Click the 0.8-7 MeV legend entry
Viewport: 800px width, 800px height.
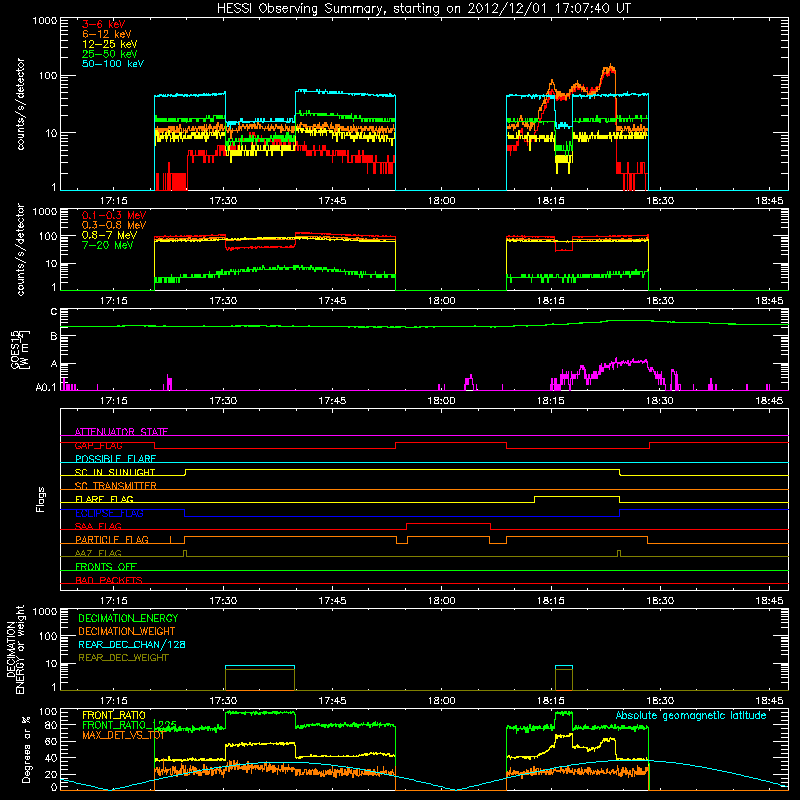109,235
